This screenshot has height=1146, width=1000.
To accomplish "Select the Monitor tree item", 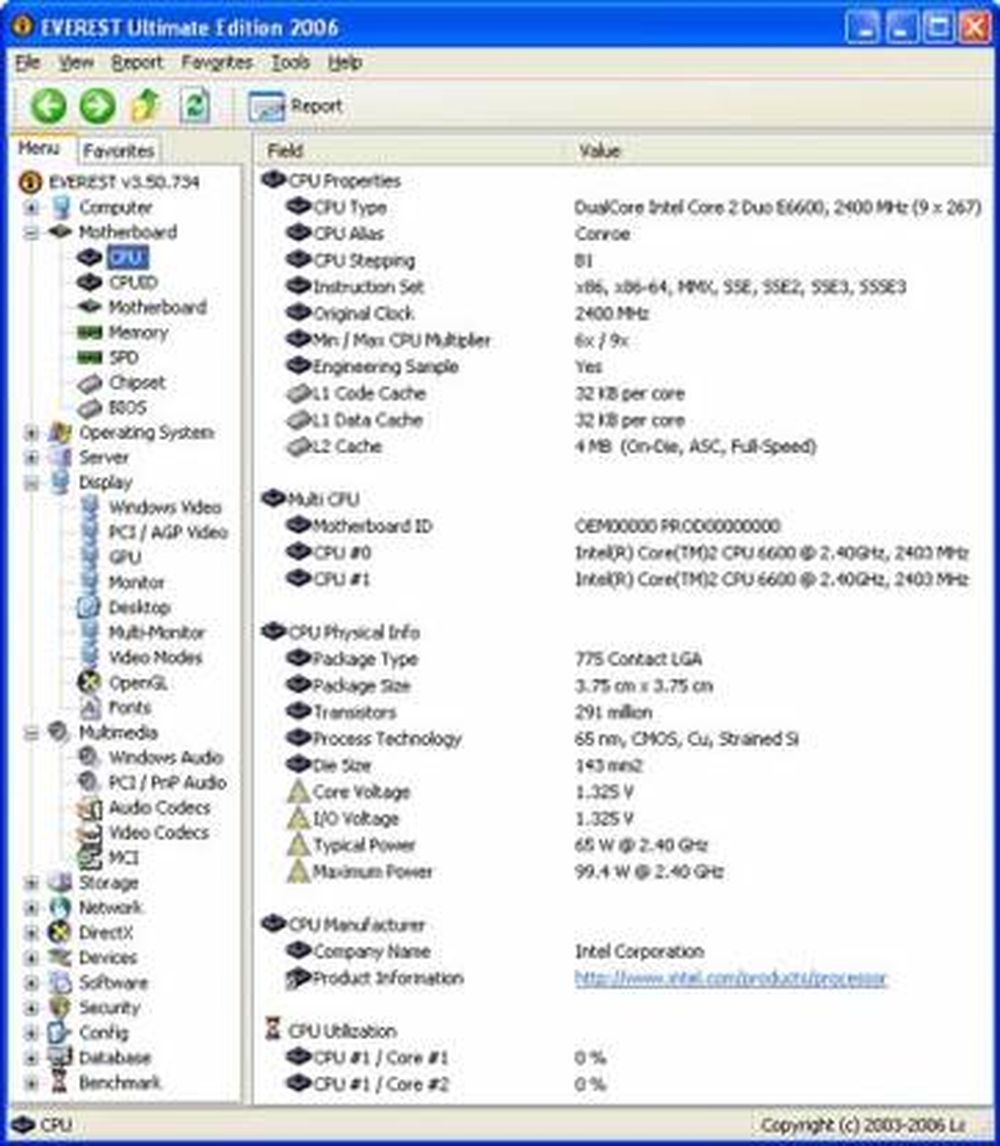I will pos(136,583).
